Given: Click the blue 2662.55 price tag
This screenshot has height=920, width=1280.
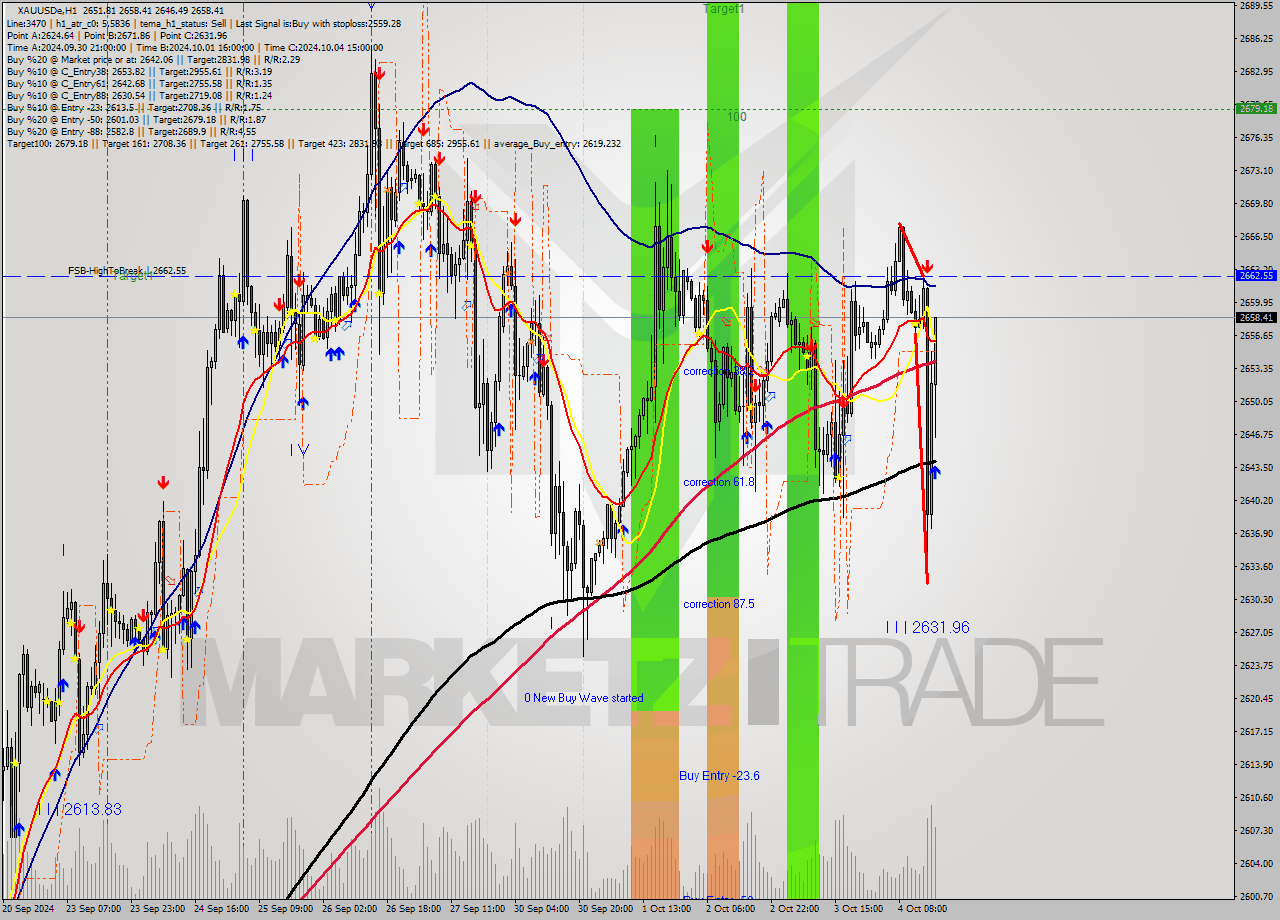Looking at the screenshot, I should click(x=1255, y=275).
